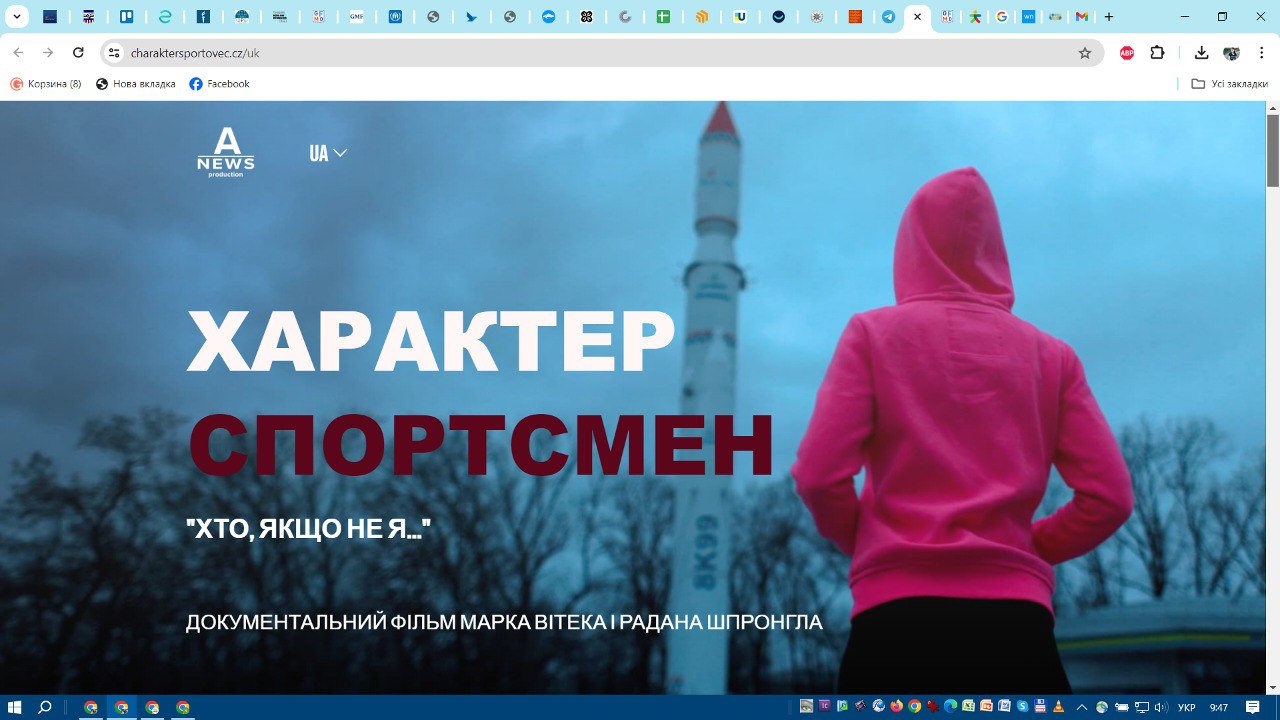1280x720 pixels.
Task: Switch to the Telegram tab
Action: point(888,17)
